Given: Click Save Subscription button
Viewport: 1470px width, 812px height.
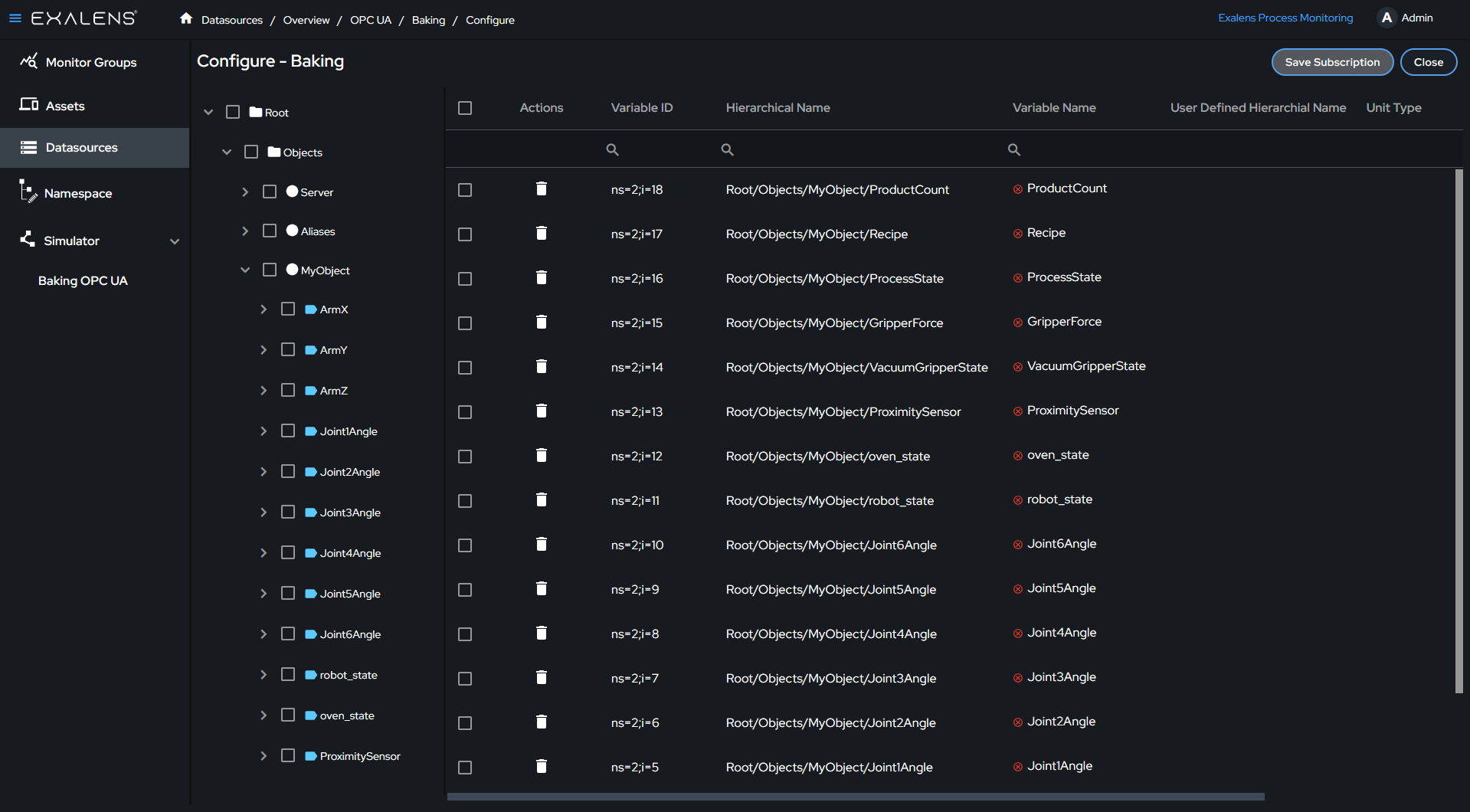Looking at the screenshot, I should point(1332,62).
